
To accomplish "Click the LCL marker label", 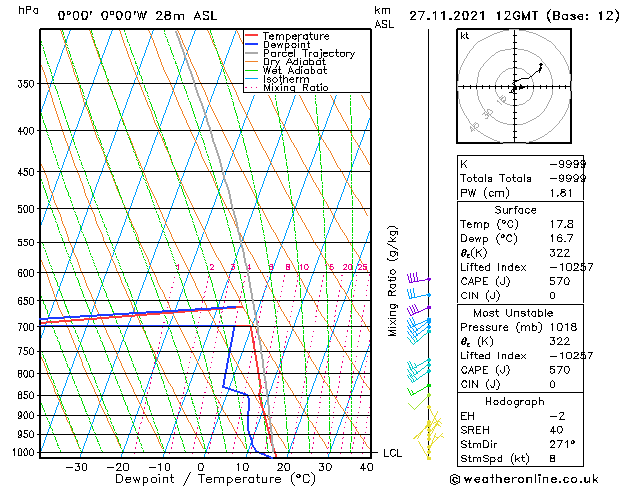I will [392, 453].
